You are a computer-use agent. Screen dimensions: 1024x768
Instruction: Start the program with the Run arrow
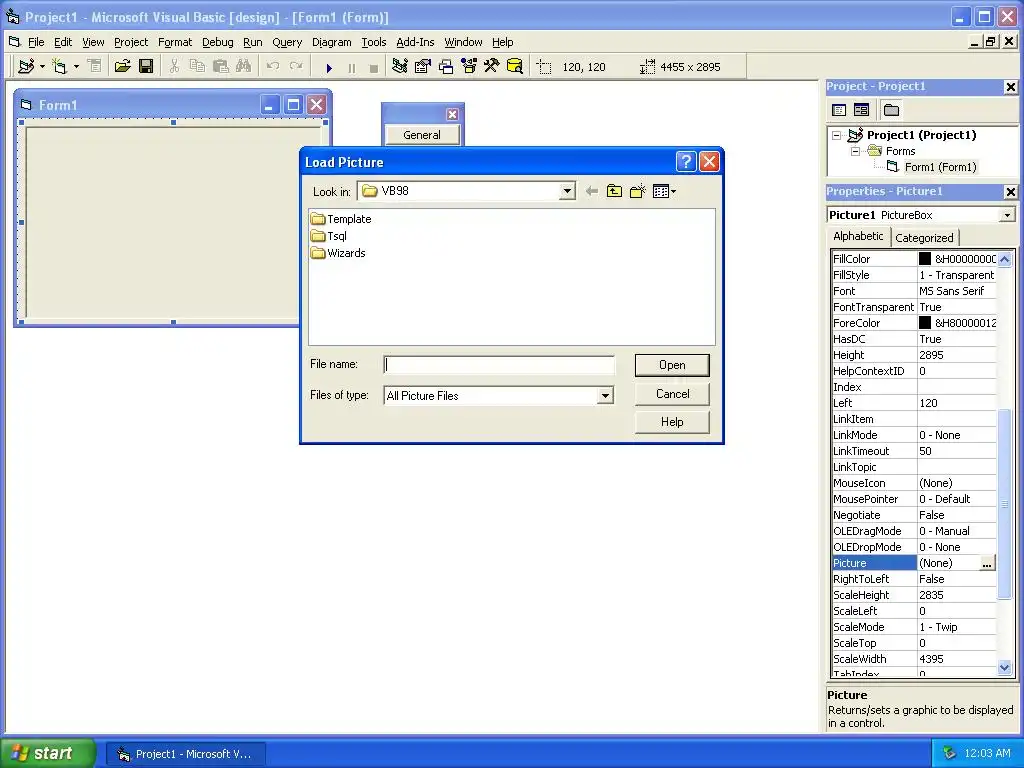pyautogui.click(x=329, y=67)
